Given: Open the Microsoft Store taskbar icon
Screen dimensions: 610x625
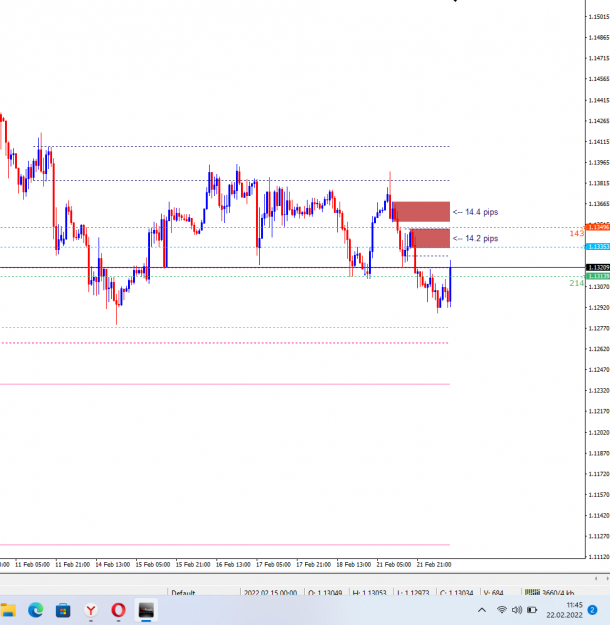Looking at the screenshot, I should coord(63,610).
